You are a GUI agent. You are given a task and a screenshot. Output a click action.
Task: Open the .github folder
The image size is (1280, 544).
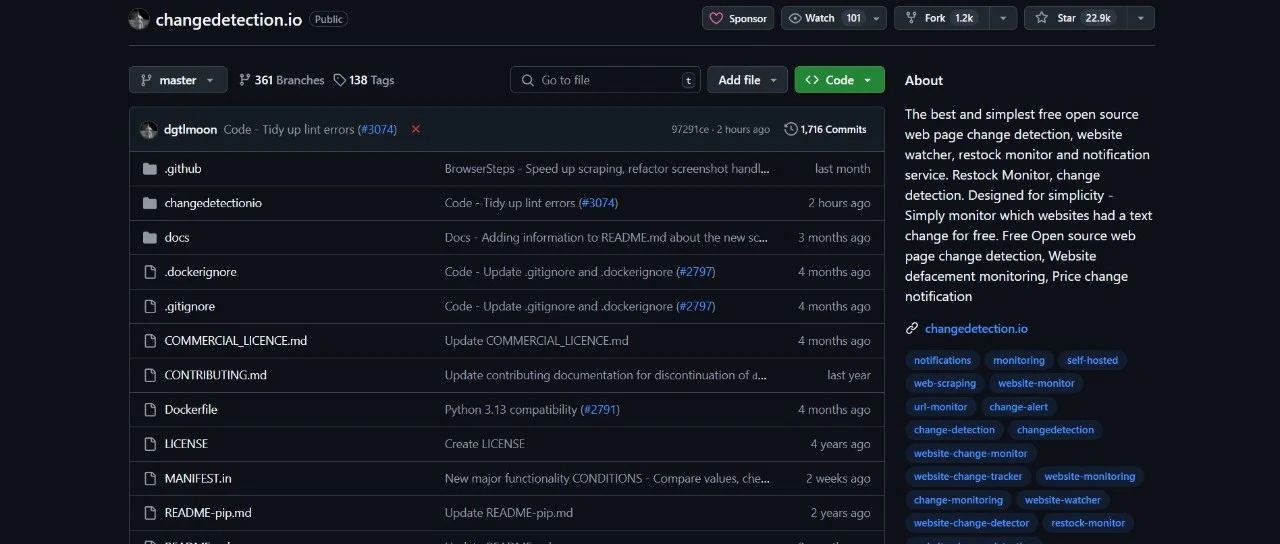(183, 169)
